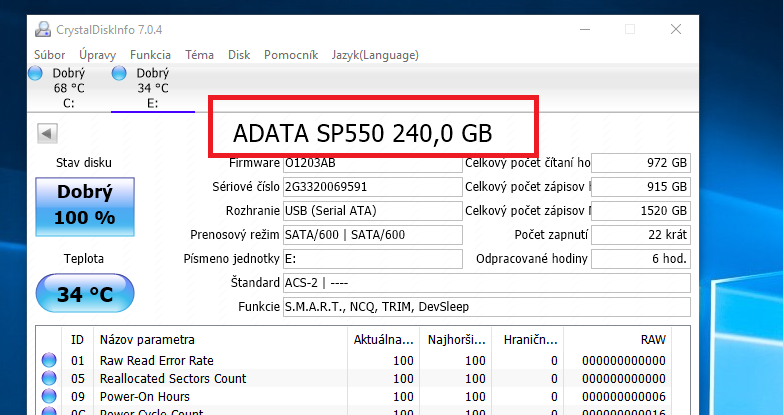Click the 34 °C temperature button
This screenshot has height=415, width=783.
[85, 294]
